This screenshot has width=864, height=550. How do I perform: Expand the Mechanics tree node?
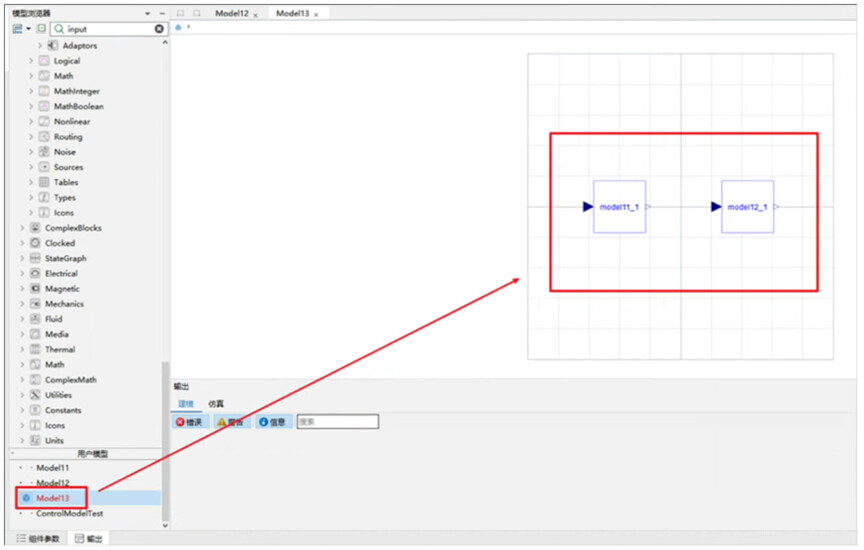[x=22, y=303]
